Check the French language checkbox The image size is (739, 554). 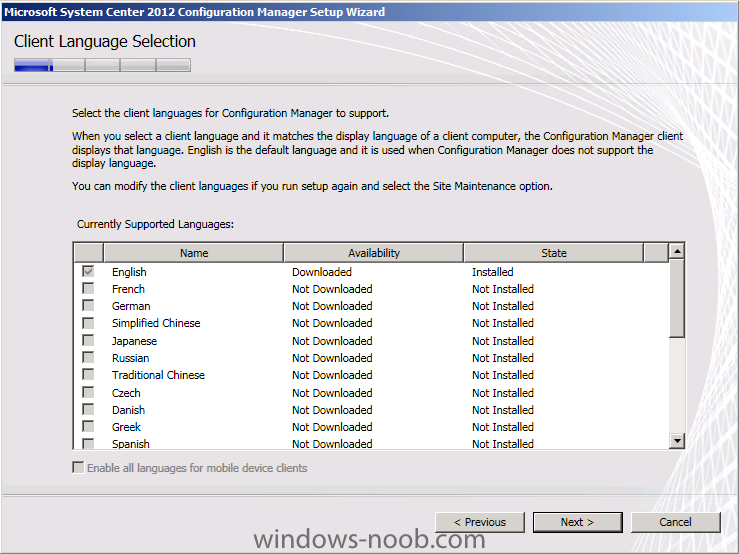pos(88,288)
